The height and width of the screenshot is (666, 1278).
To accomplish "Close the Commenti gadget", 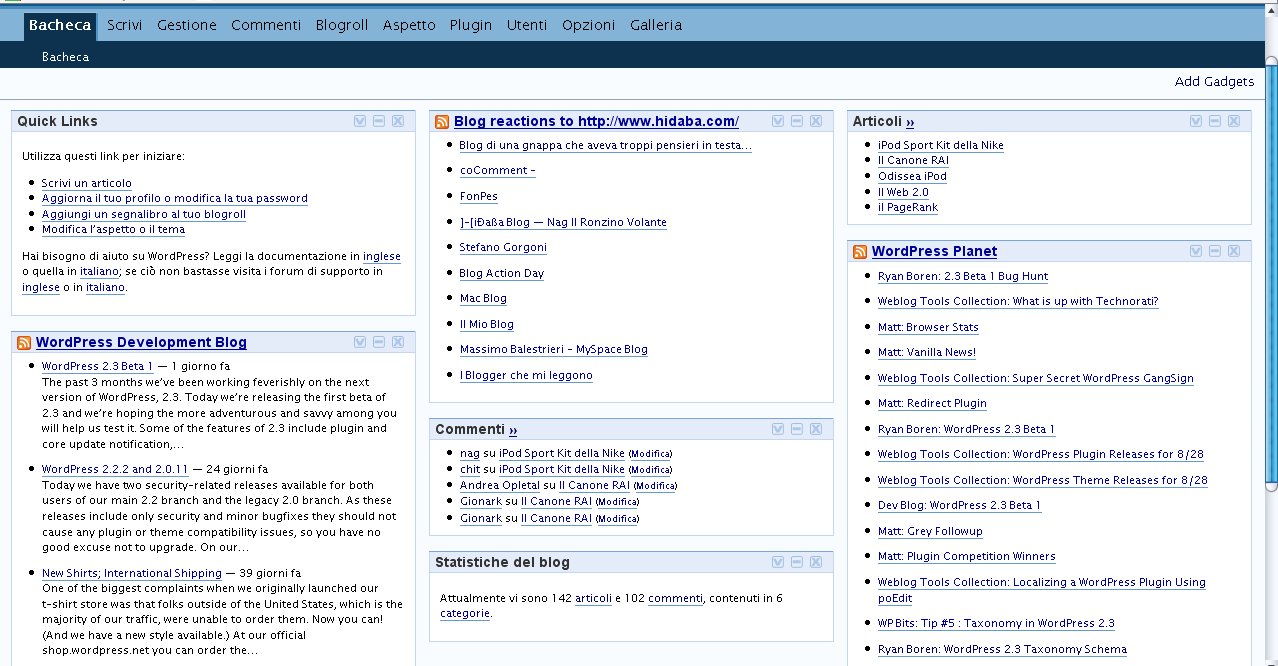I will coord(816,429).
